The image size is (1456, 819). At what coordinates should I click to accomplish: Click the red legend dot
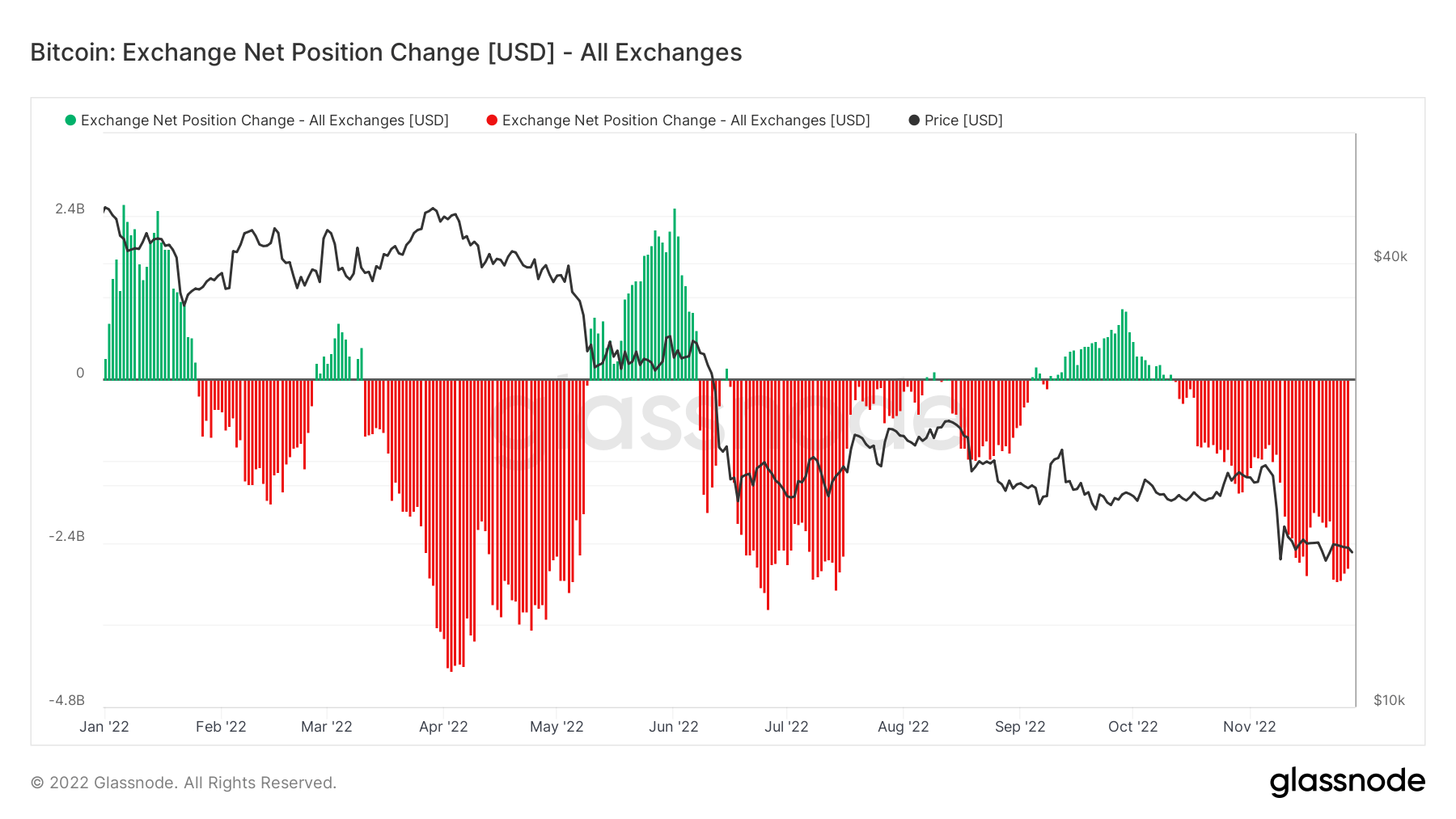coord(492,120)
